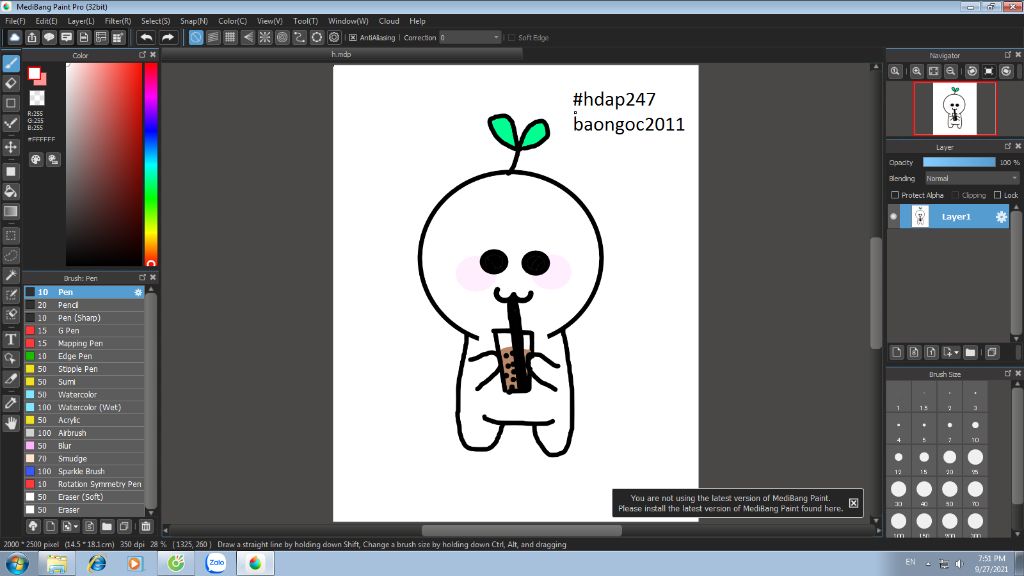The width and height of the screenshot is (1024, 576).
Task: Click the layer Opacity slider
Action: click(959, 162)
